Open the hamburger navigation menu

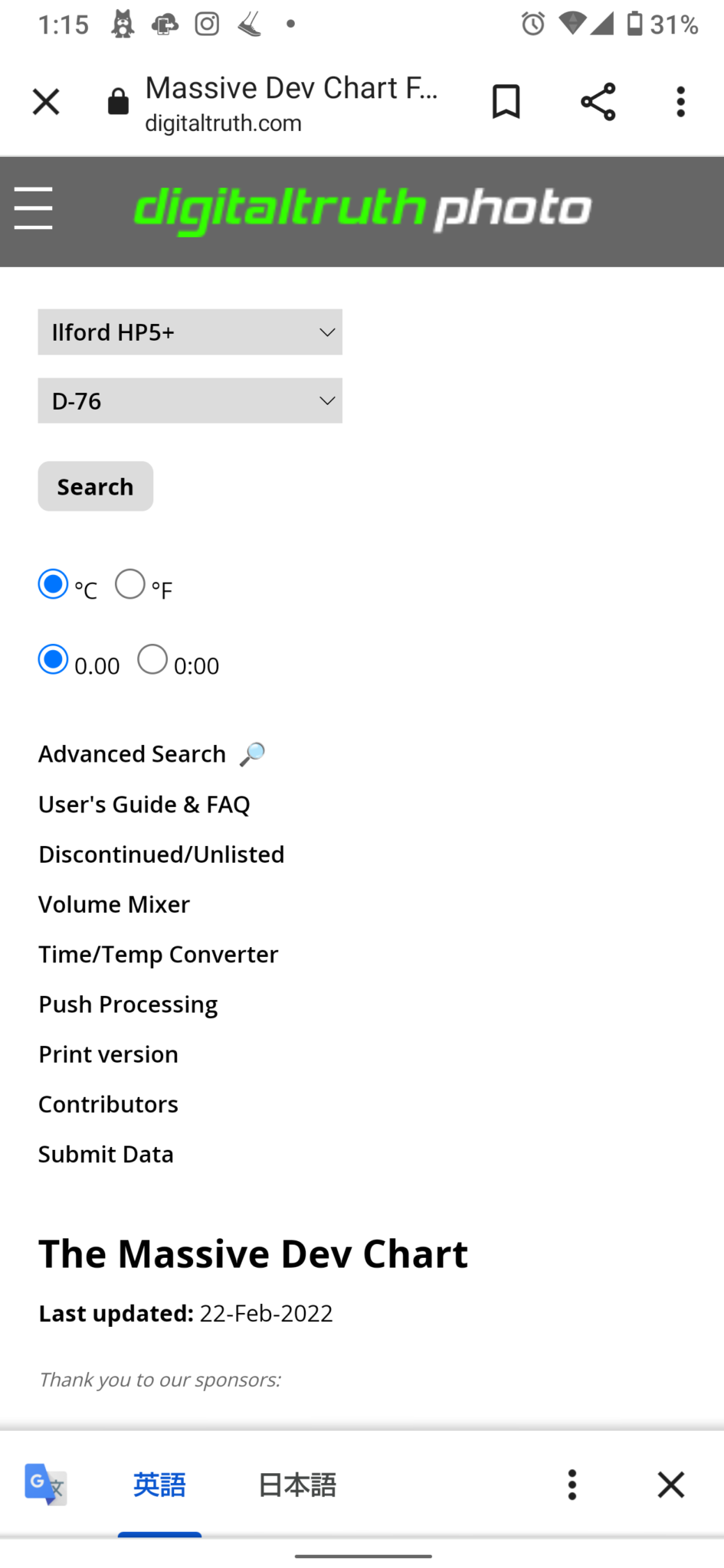[x=33, y=208]
